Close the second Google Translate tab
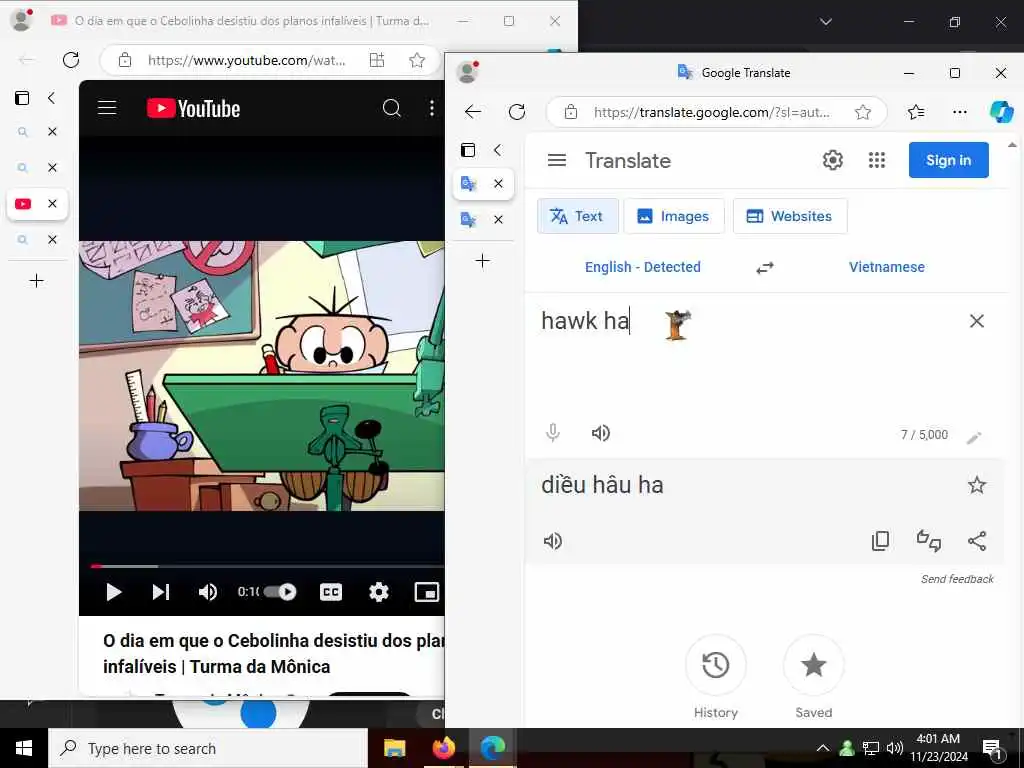This screenshot has width=1024, height=768. [498, 219]
